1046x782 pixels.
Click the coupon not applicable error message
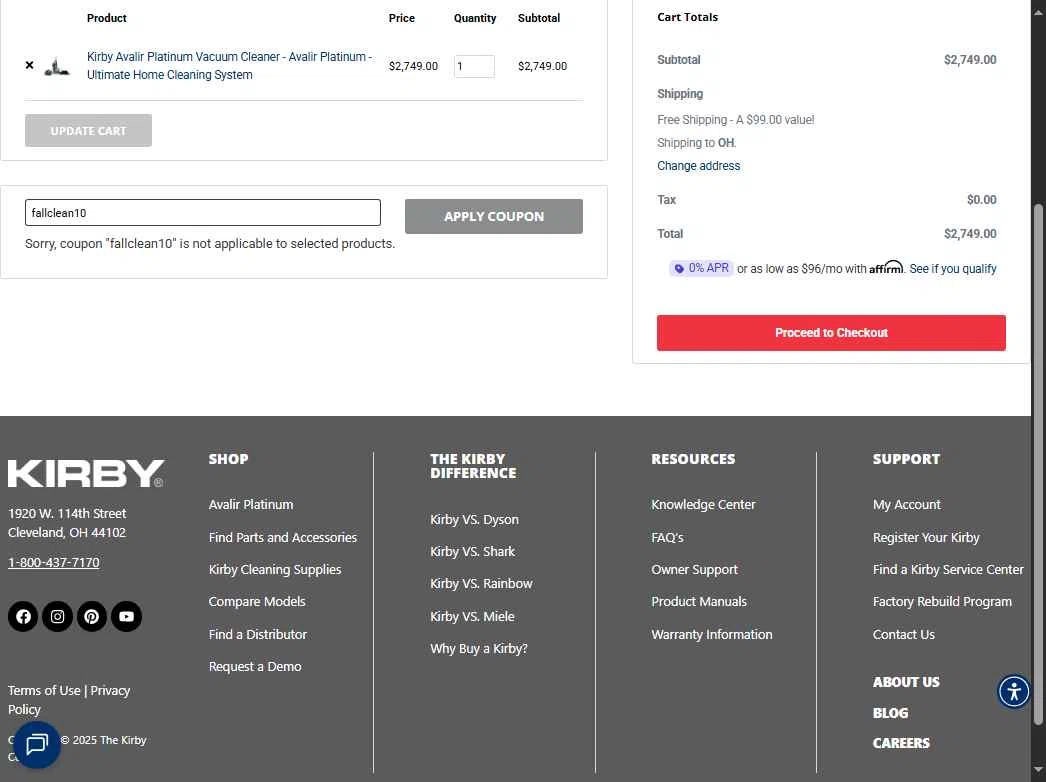[210, 244]
